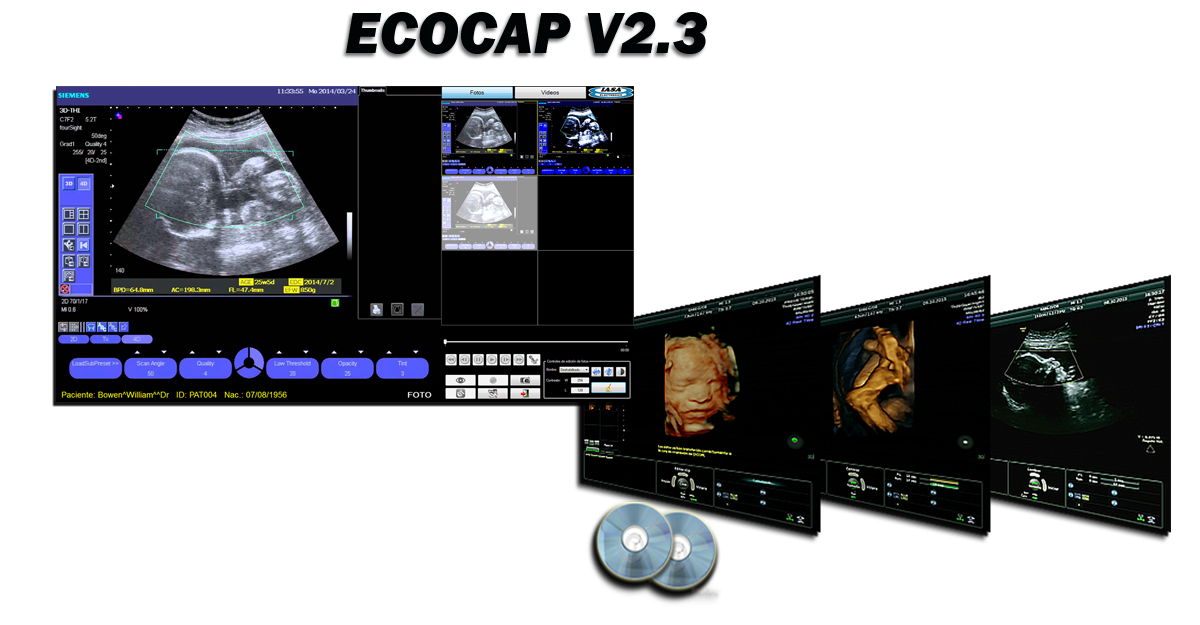Decrease Low Threshold with down arrow
1200x625 pixels.
point(305,352)
